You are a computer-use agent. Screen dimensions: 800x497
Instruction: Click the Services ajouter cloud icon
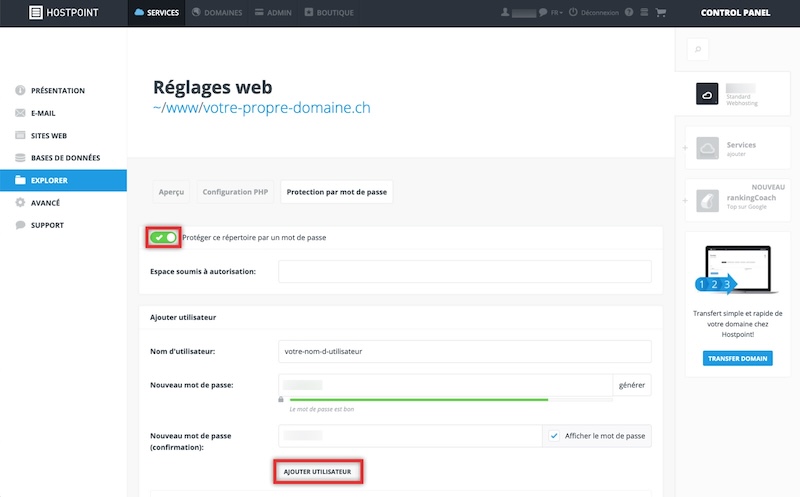tap(707, 148)
